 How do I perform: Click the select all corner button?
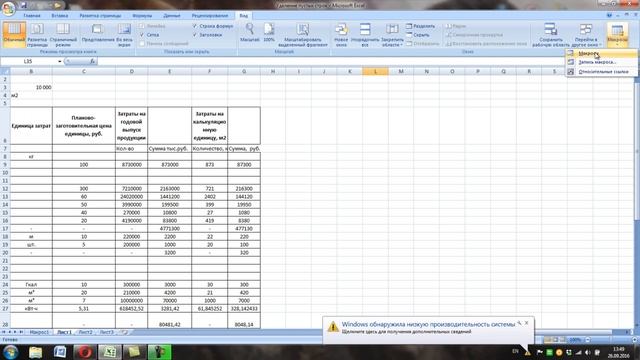pos(5,71)
